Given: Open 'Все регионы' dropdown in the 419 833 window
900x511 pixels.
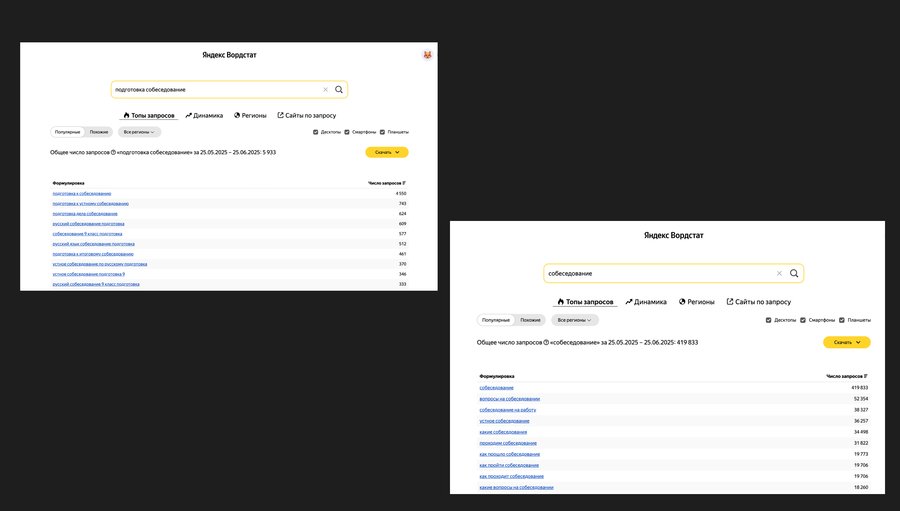Looking at the screenshot, I should click(575, 320).
